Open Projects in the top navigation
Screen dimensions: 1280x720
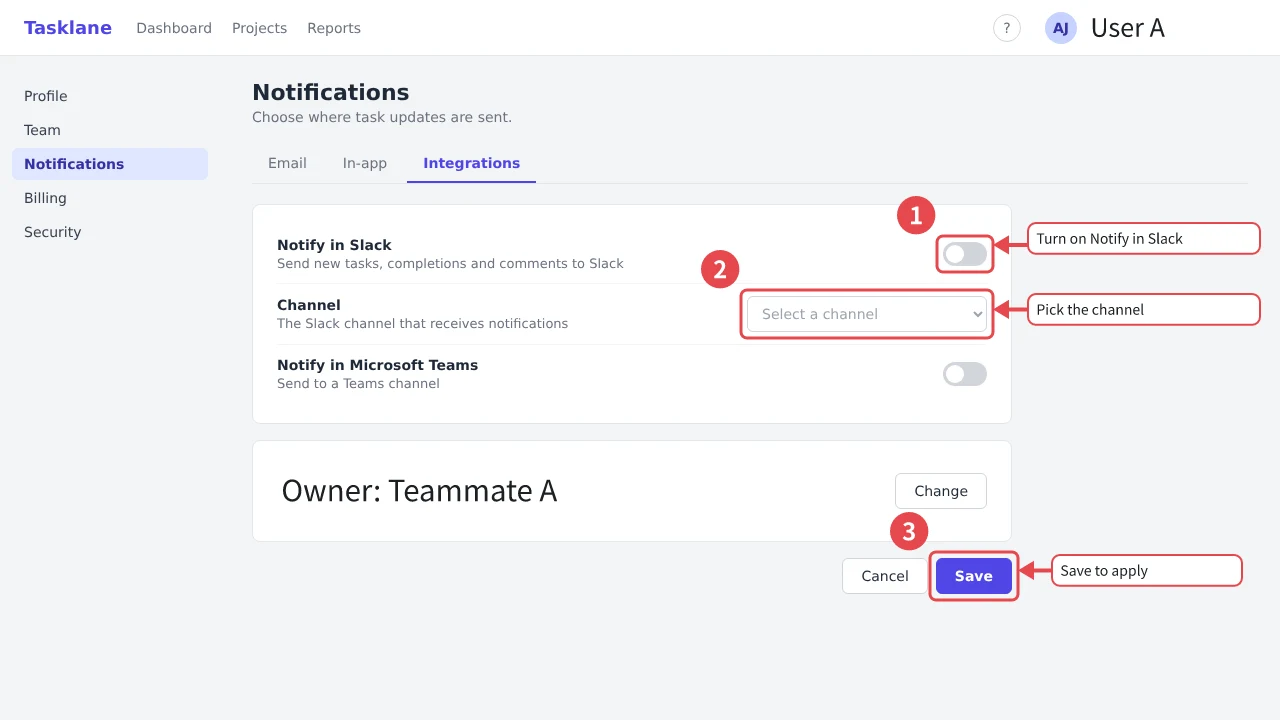tap(259, 28)
